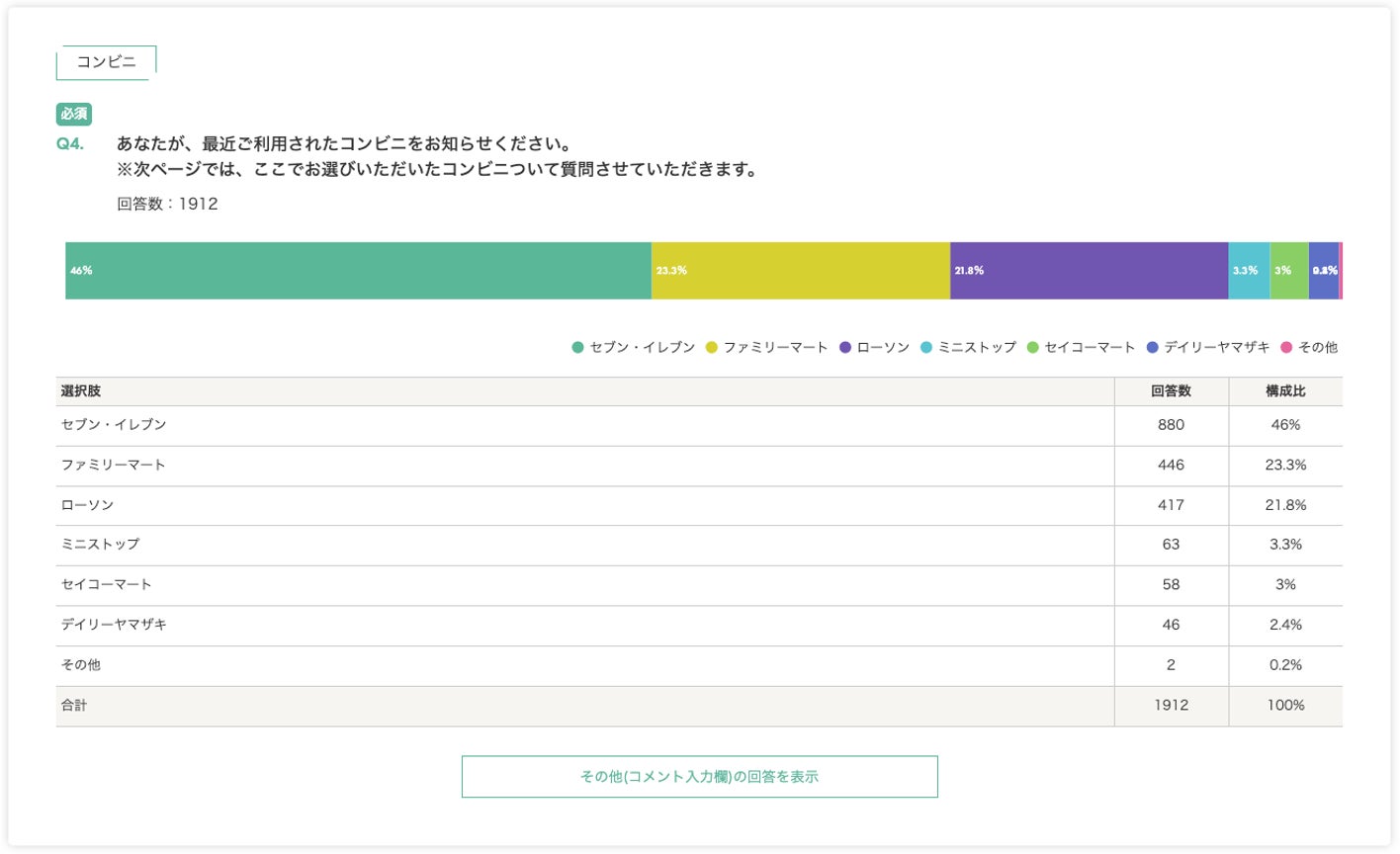Toggle セイコーマート legend label

pyautogui.click(x=1091, y=347)
